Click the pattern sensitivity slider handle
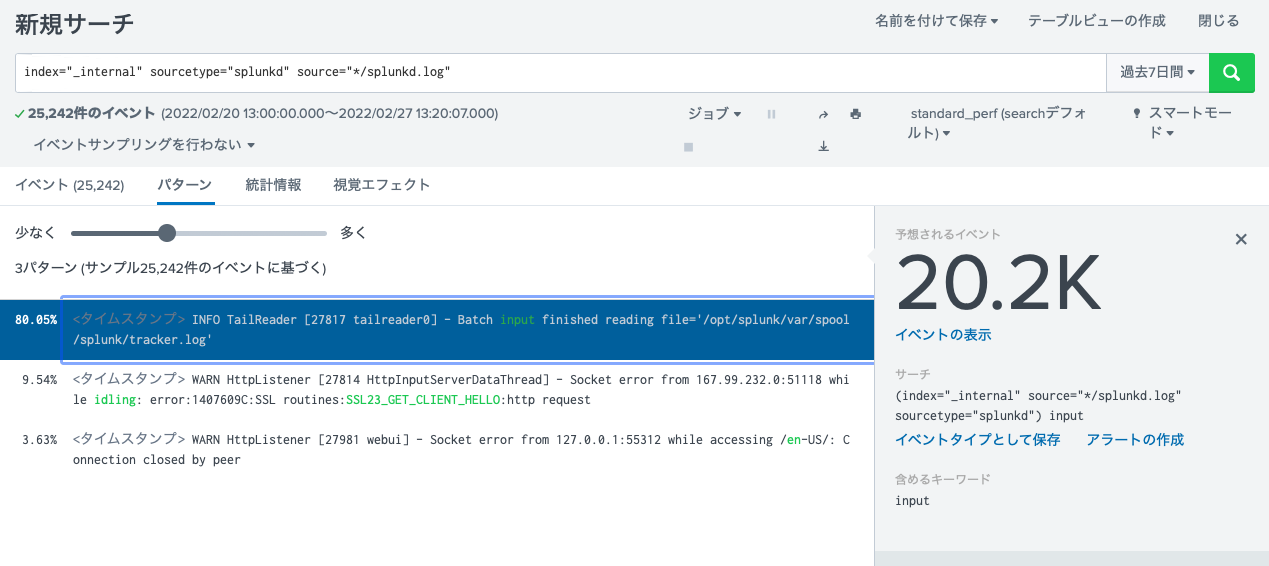This screenshot has height=566, width=1269. click(x=167, y=233)
